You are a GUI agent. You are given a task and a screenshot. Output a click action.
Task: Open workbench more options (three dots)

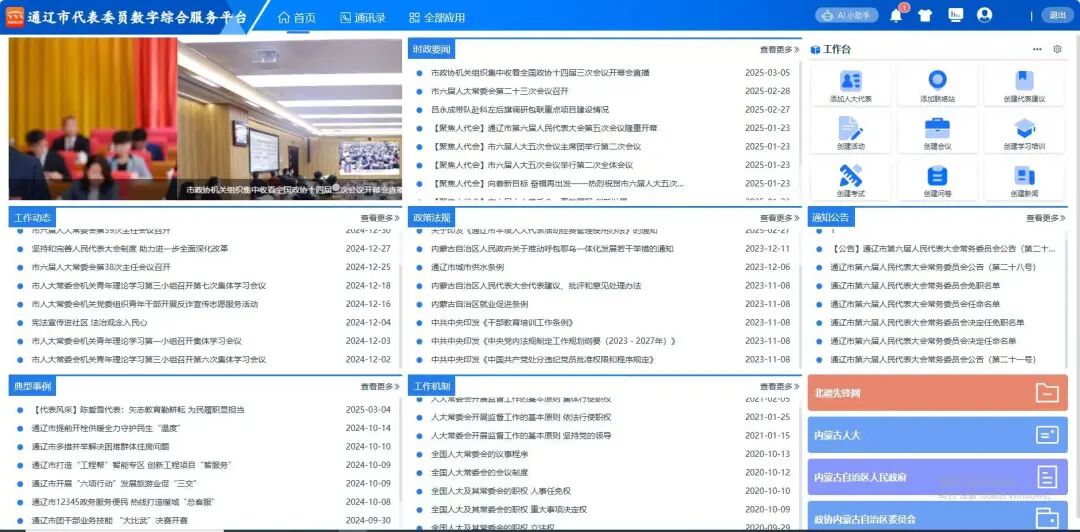click(x=1037, y=49)
